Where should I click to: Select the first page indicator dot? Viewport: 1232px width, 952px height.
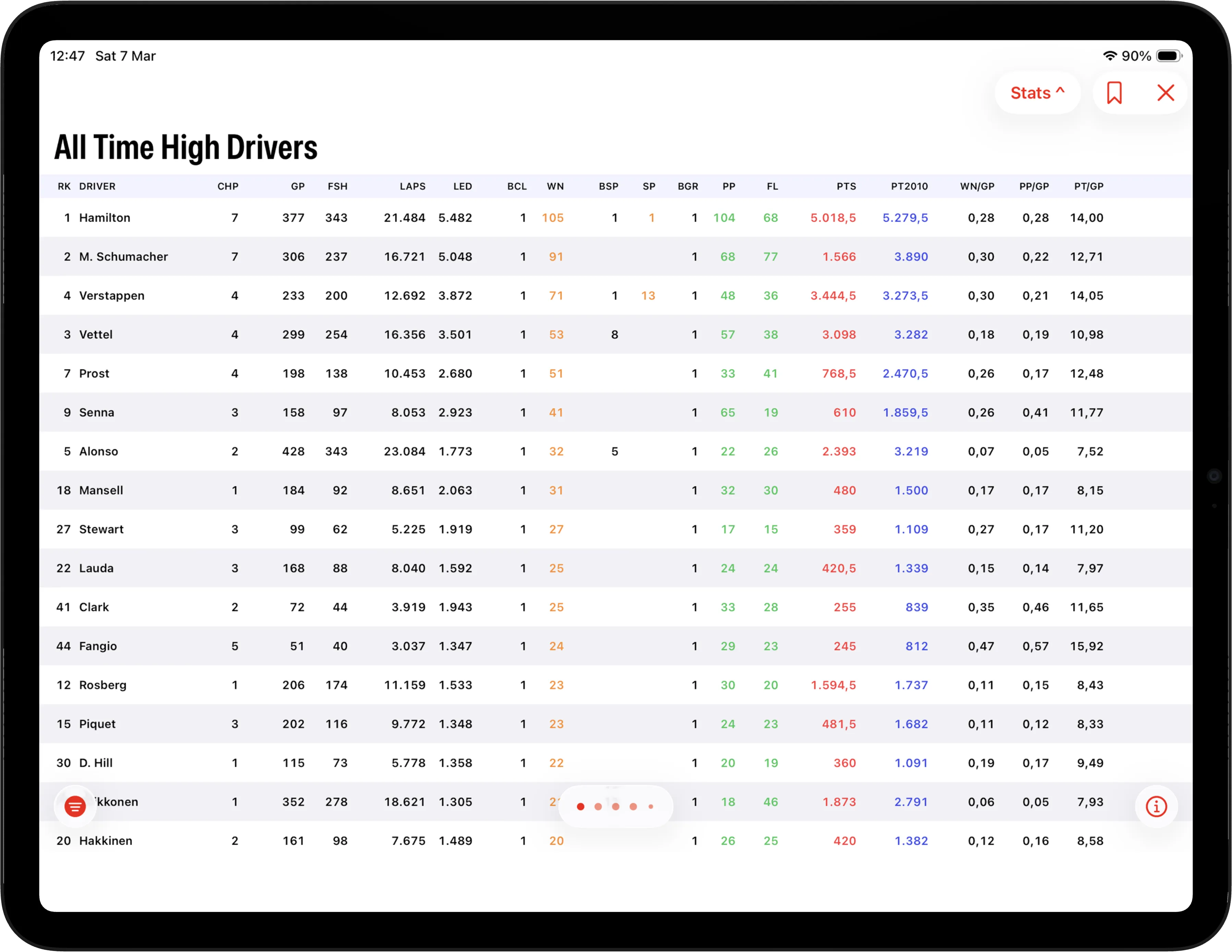580,807
